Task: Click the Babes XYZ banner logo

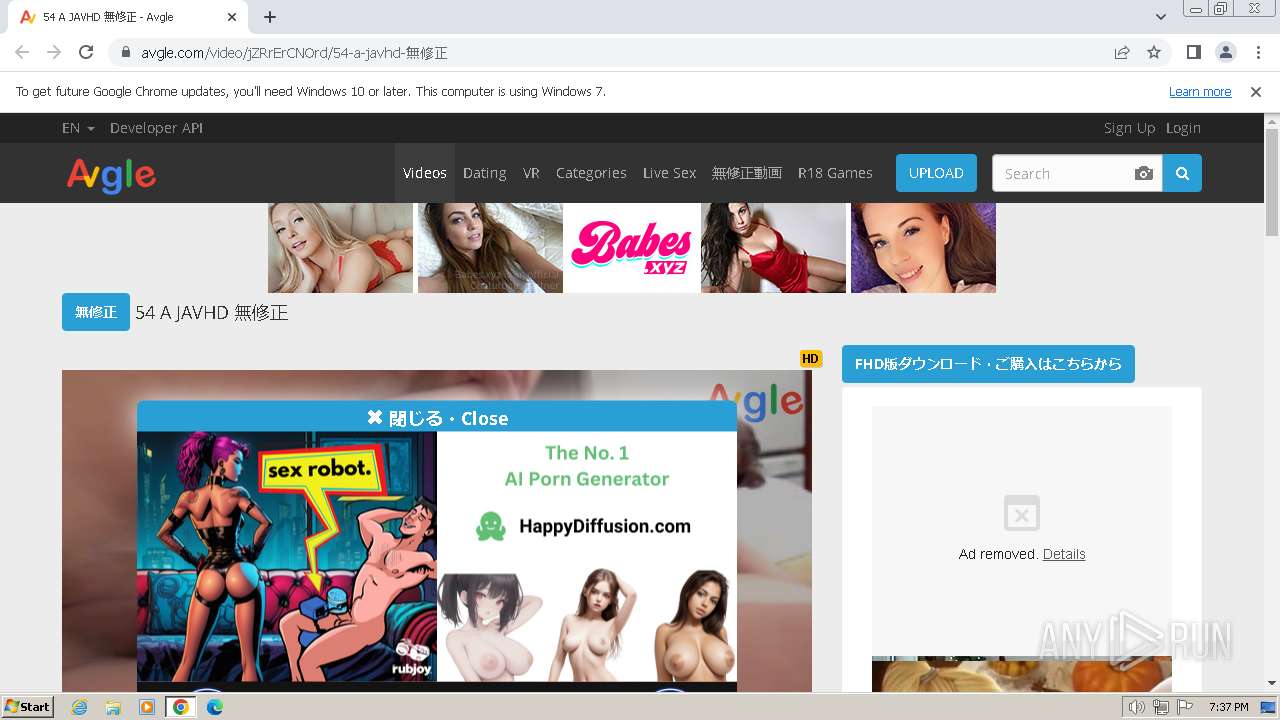Action: (632, 248)
